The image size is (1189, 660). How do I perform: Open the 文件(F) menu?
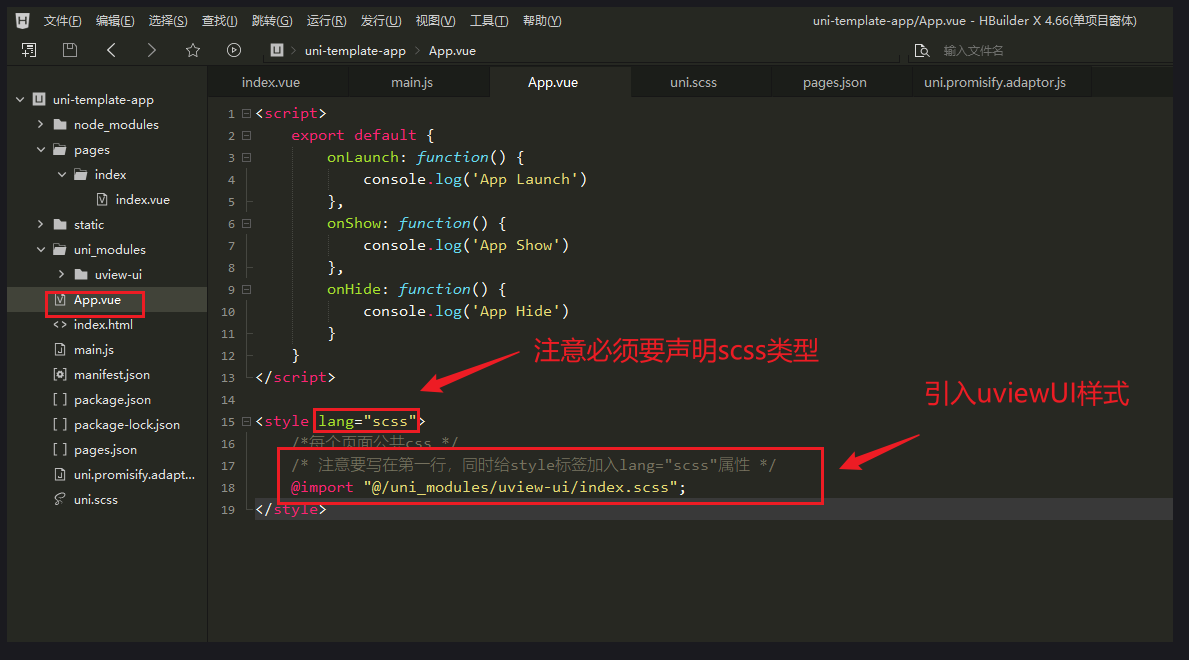(62, 20)
